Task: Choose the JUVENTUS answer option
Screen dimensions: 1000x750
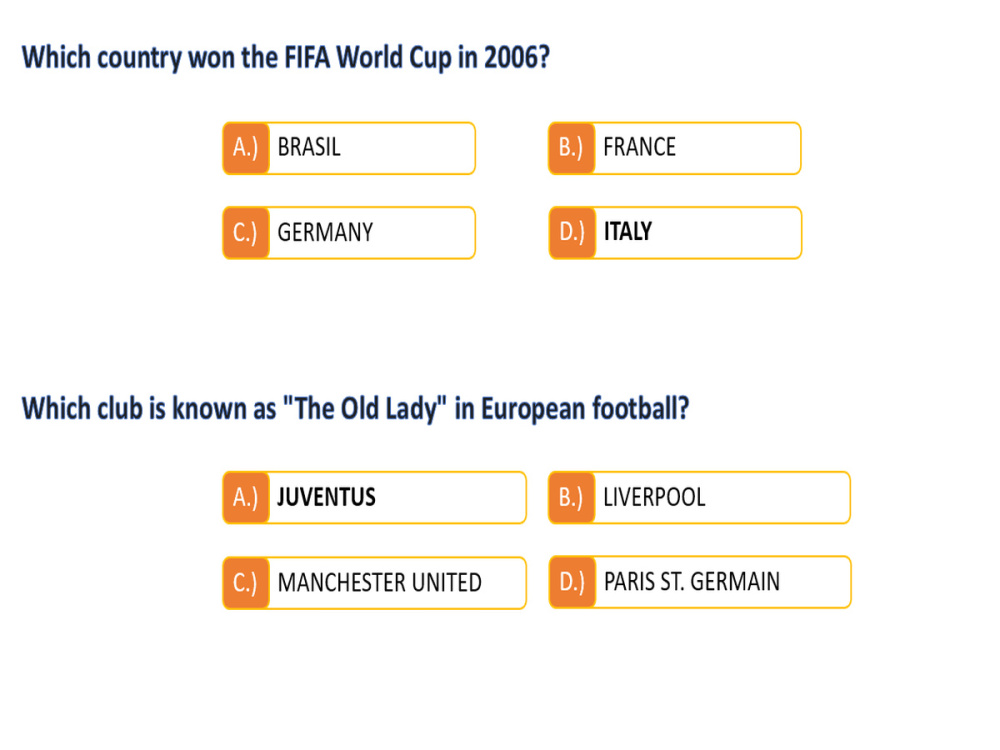Action: click(374, 497)
